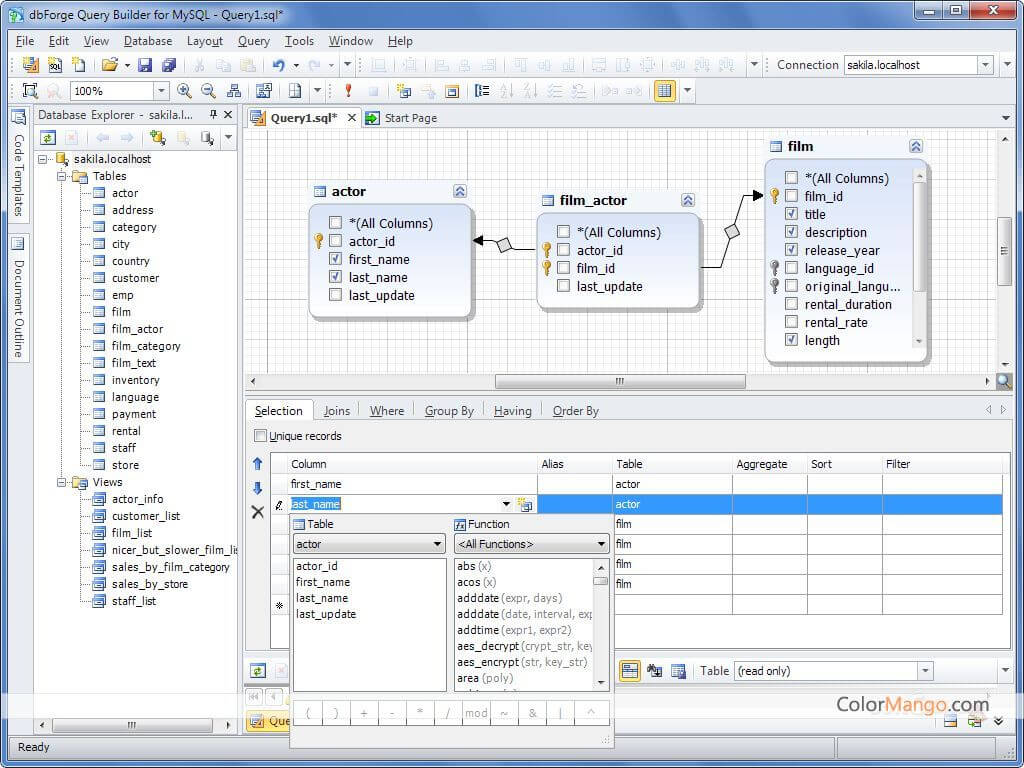Click the diagram overview magnifier icon
This screenshot has height=768, width=1024.
coord(1004,381)
